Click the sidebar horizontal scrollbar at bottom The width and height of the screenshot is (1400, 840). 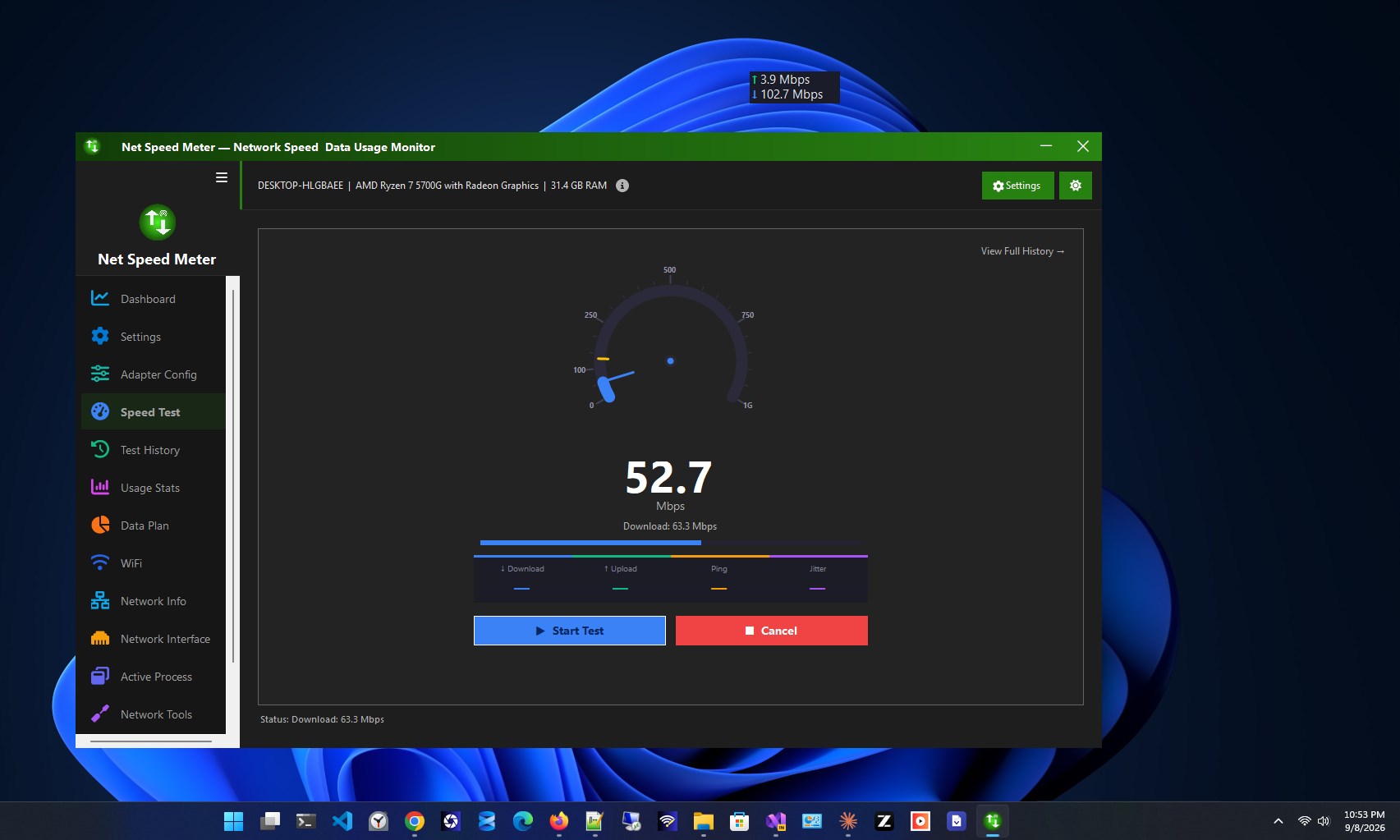(151, 741)
